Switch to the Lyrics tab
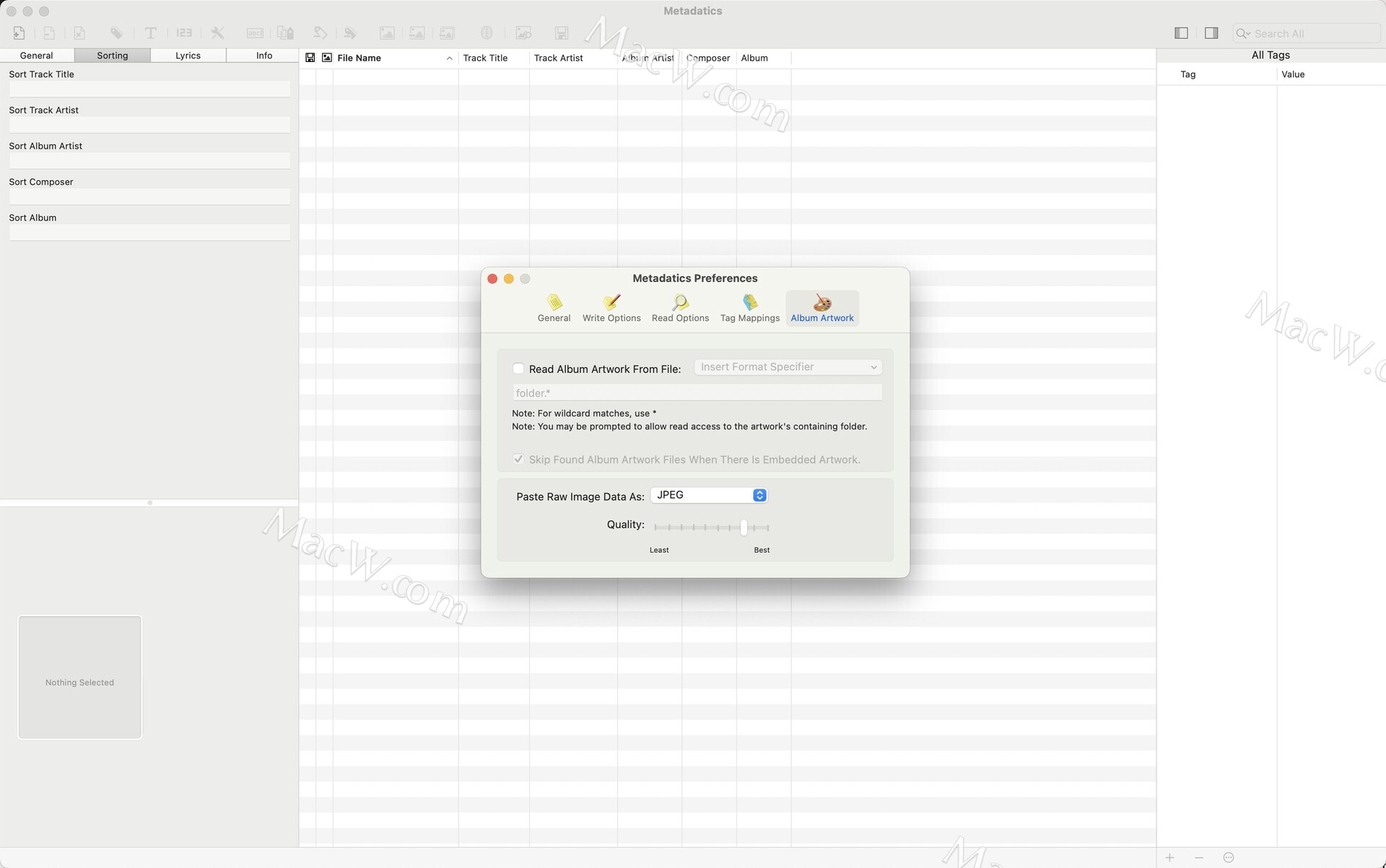Image resolution: width=1386 pixels, height=868 pixels. pyautogui.click(x=188, y=56)
